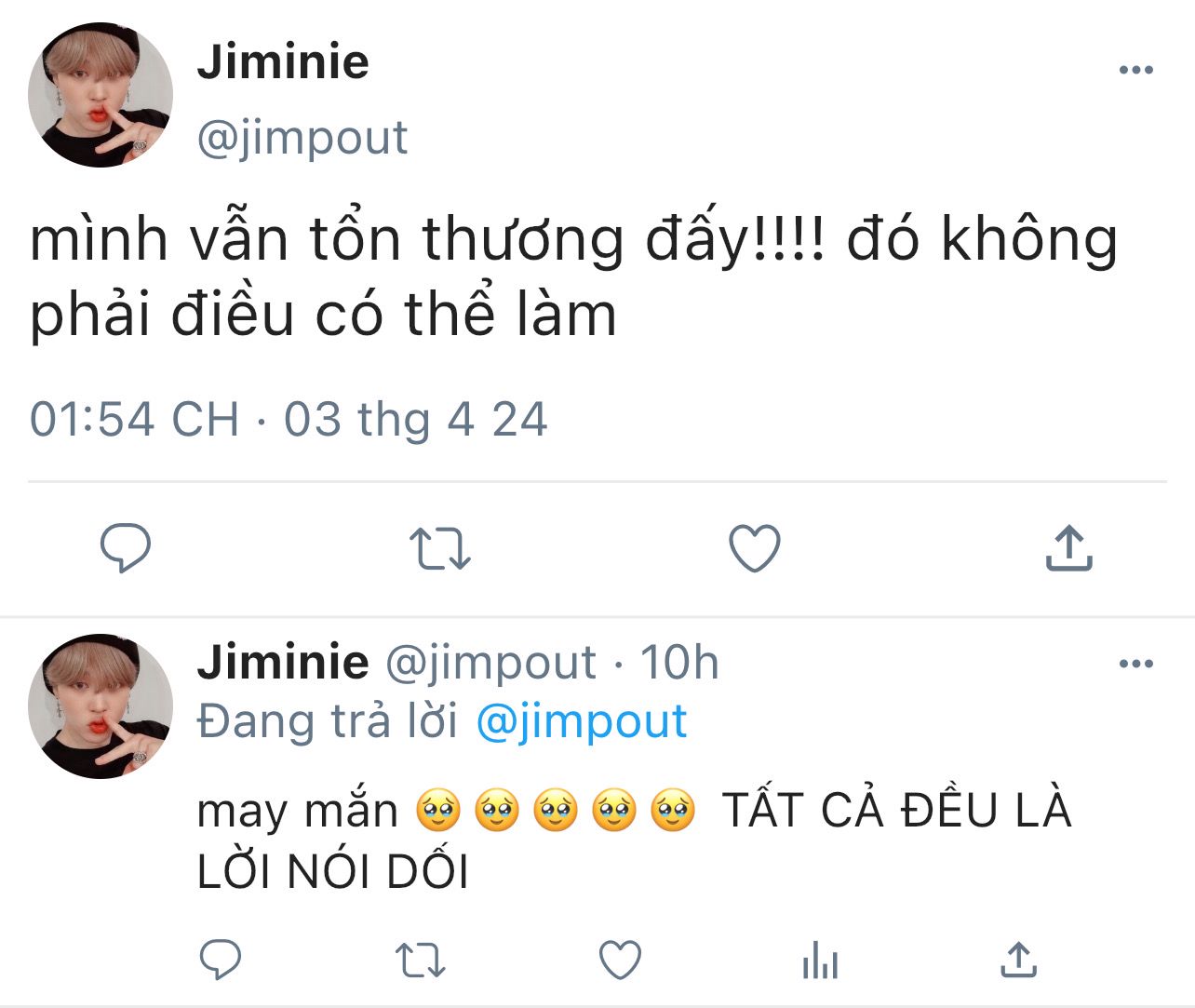Open more options on reply tweet
Viewport: 1195px width, 1008px height.
1136,664
